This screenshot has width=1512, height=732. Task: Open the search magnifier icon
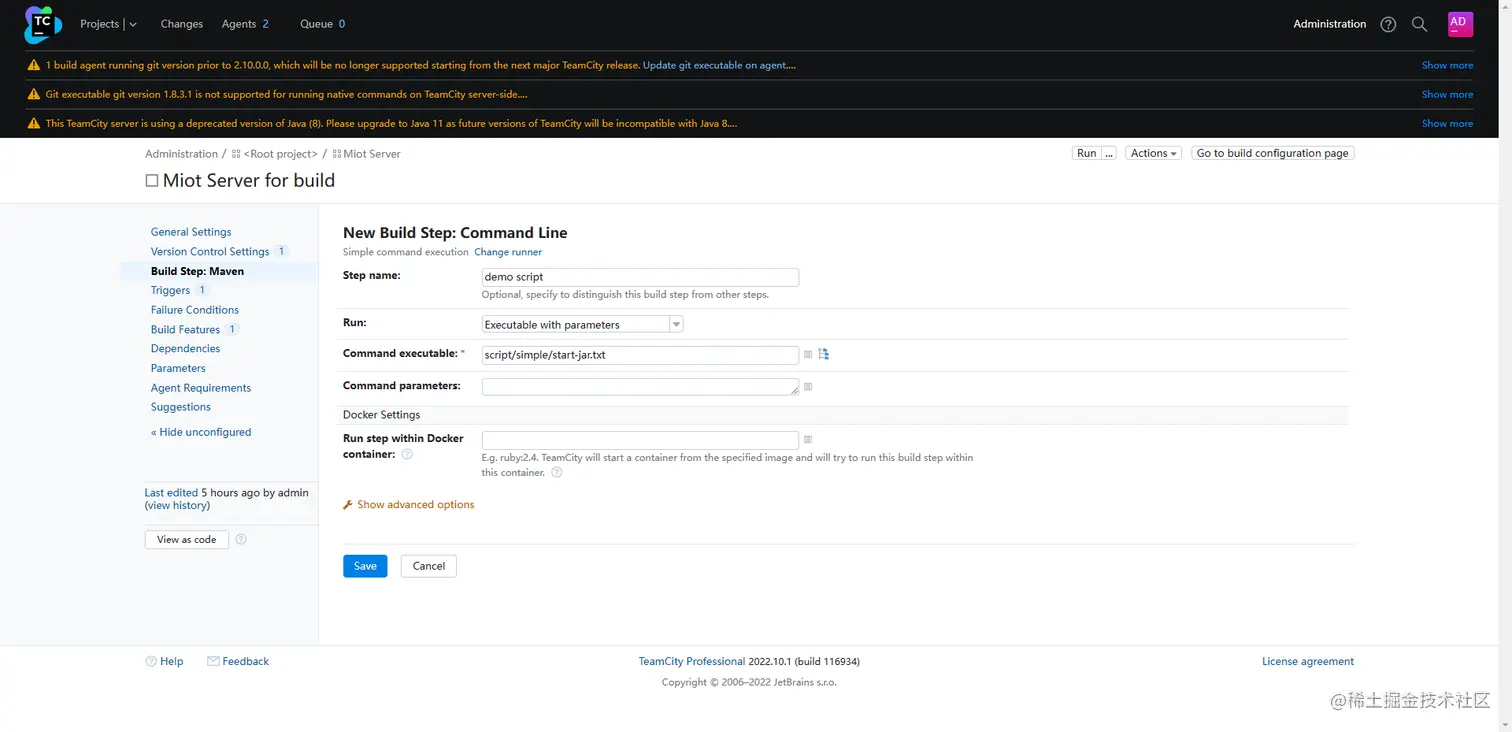click(1419, 24)
